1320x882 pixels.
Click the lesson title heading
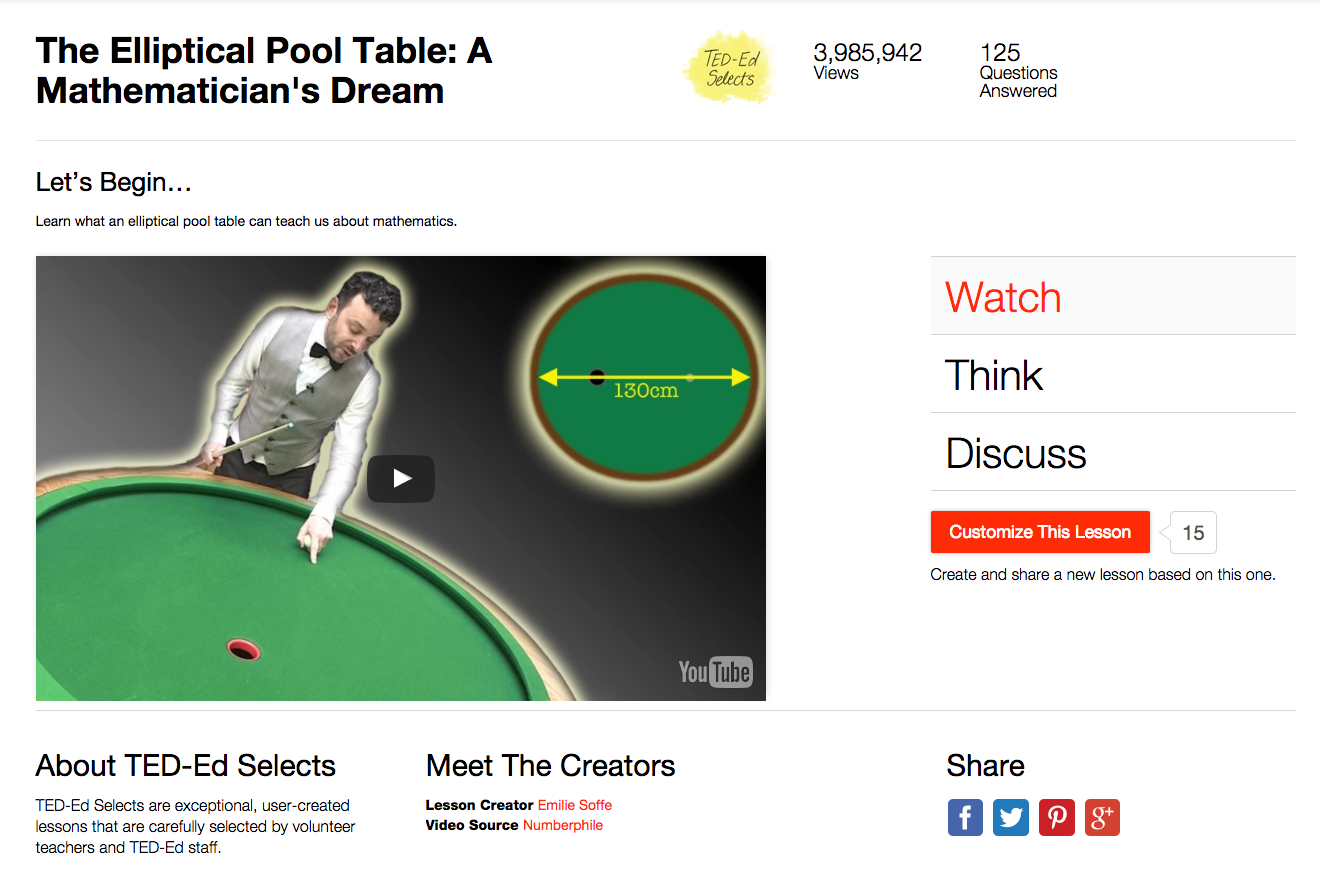(263, 70)
